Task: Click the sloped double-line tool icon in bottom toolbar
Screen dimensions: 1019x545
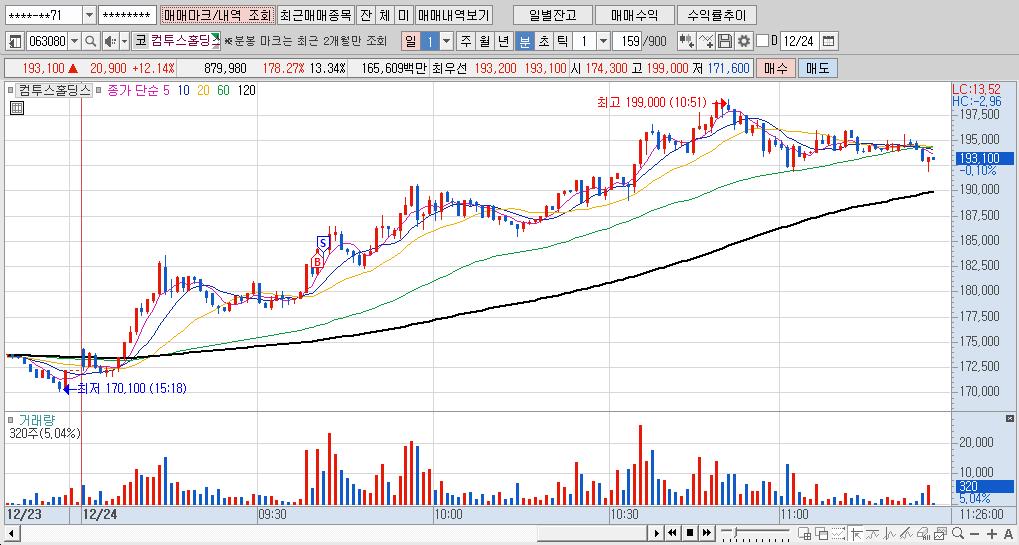Action: [x=907, y=533]
